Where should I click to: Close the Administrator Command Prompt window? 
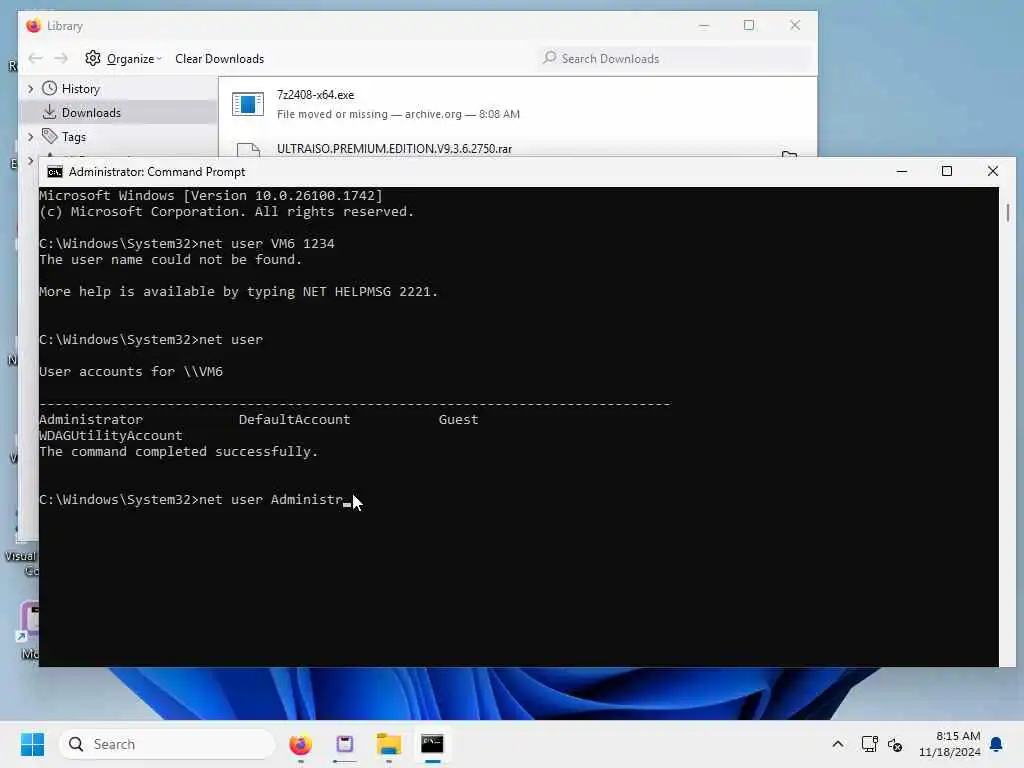tap(993, 171)
